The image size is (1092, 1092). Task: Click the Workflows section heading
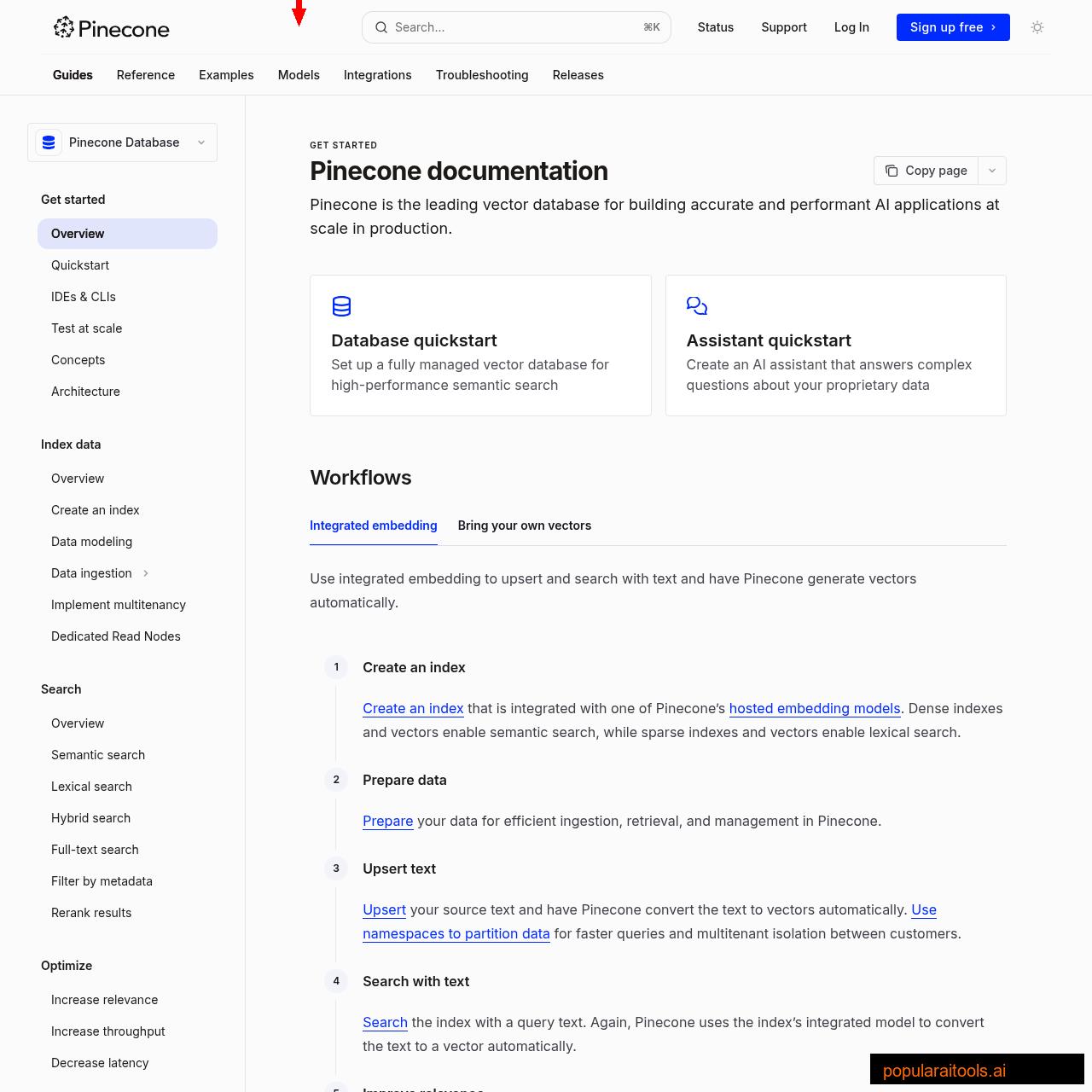(x=361, y=478)
